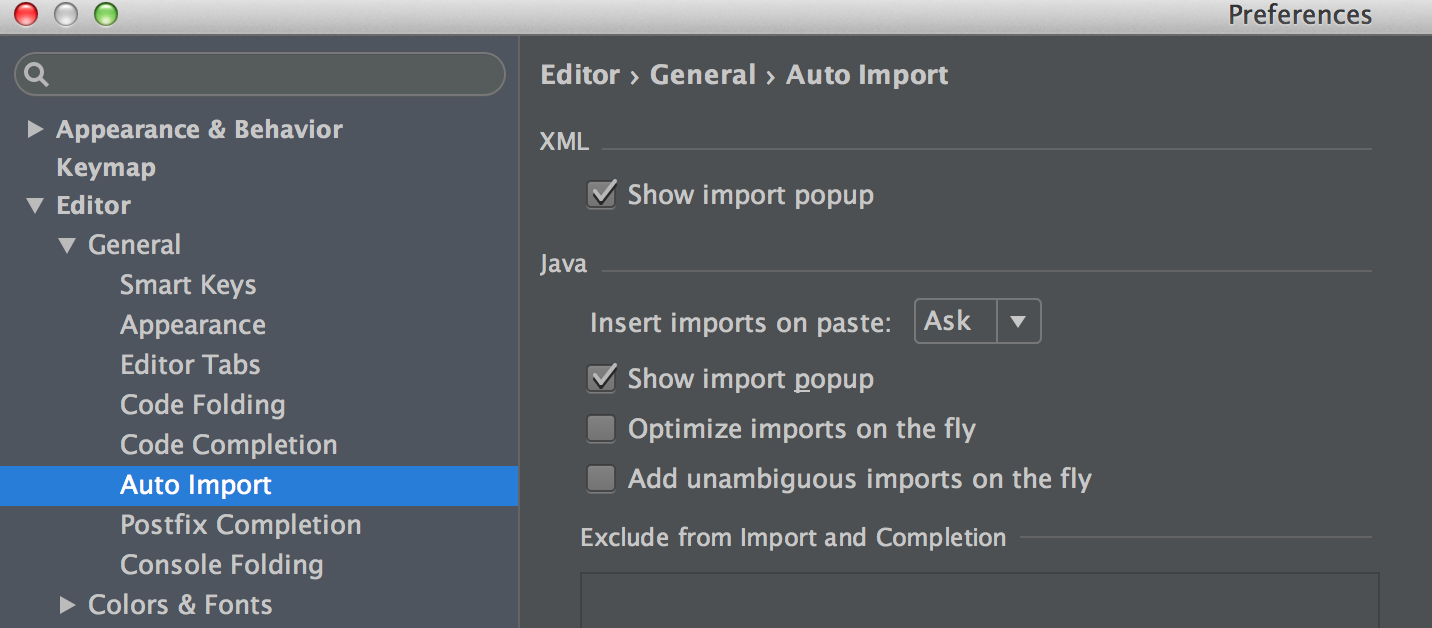Image resolution: width=1432 pixels, height=628 pixels.
Task: Expand the Appearance & Behavior section
Action: [x=35, y=129]
